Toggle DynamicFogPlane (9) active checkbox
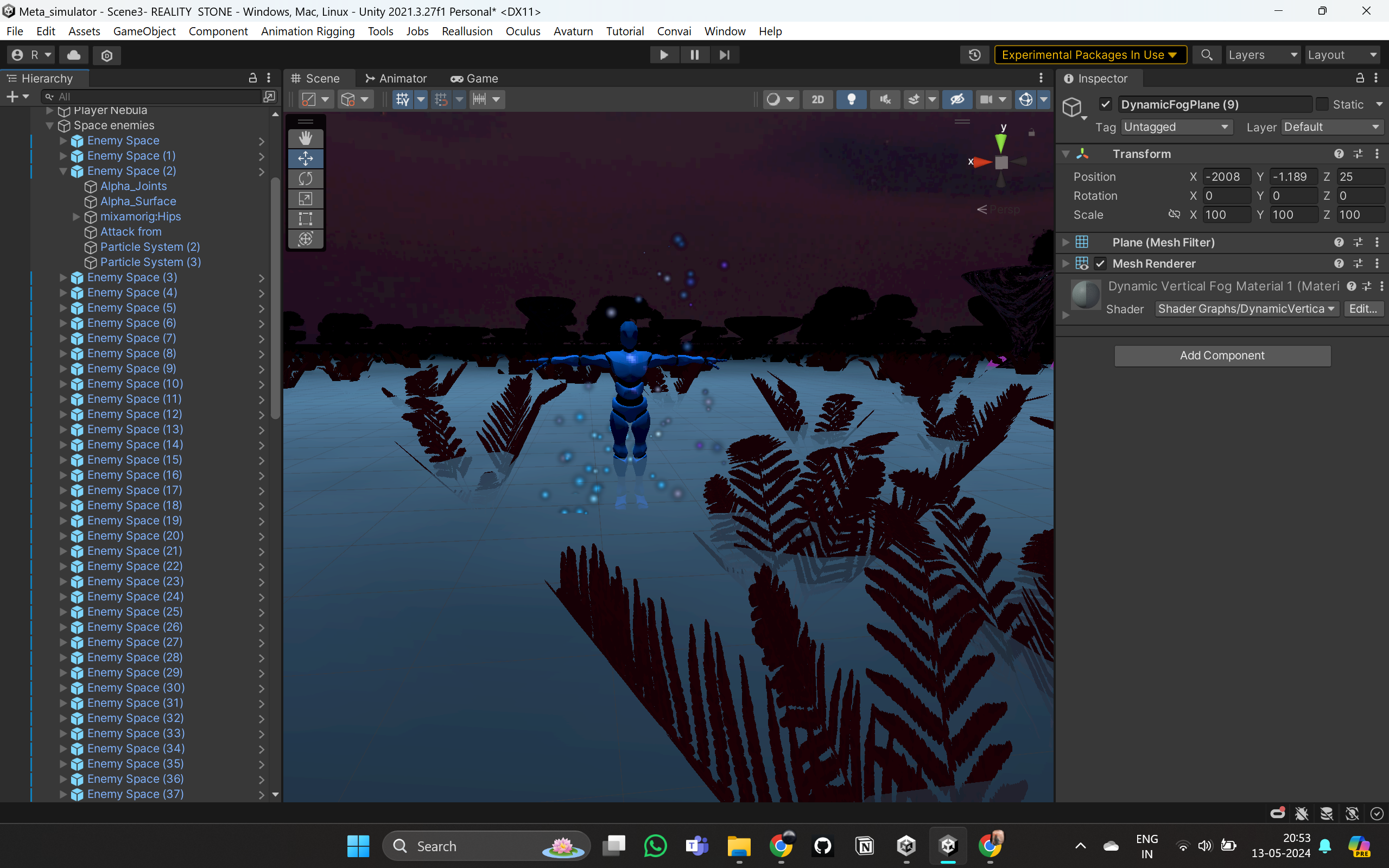Viewport: 1389px width, 868px height. tap(1106, 104)
